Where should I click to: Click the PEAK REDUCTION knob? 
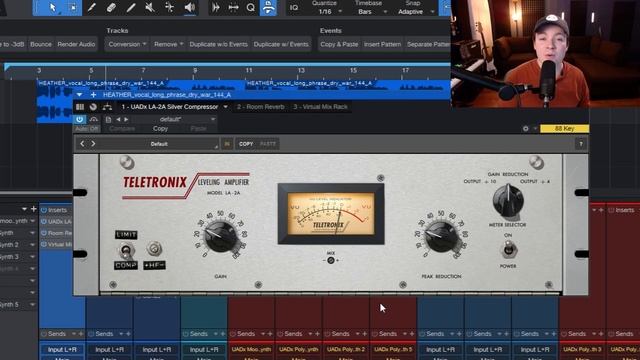441,236
